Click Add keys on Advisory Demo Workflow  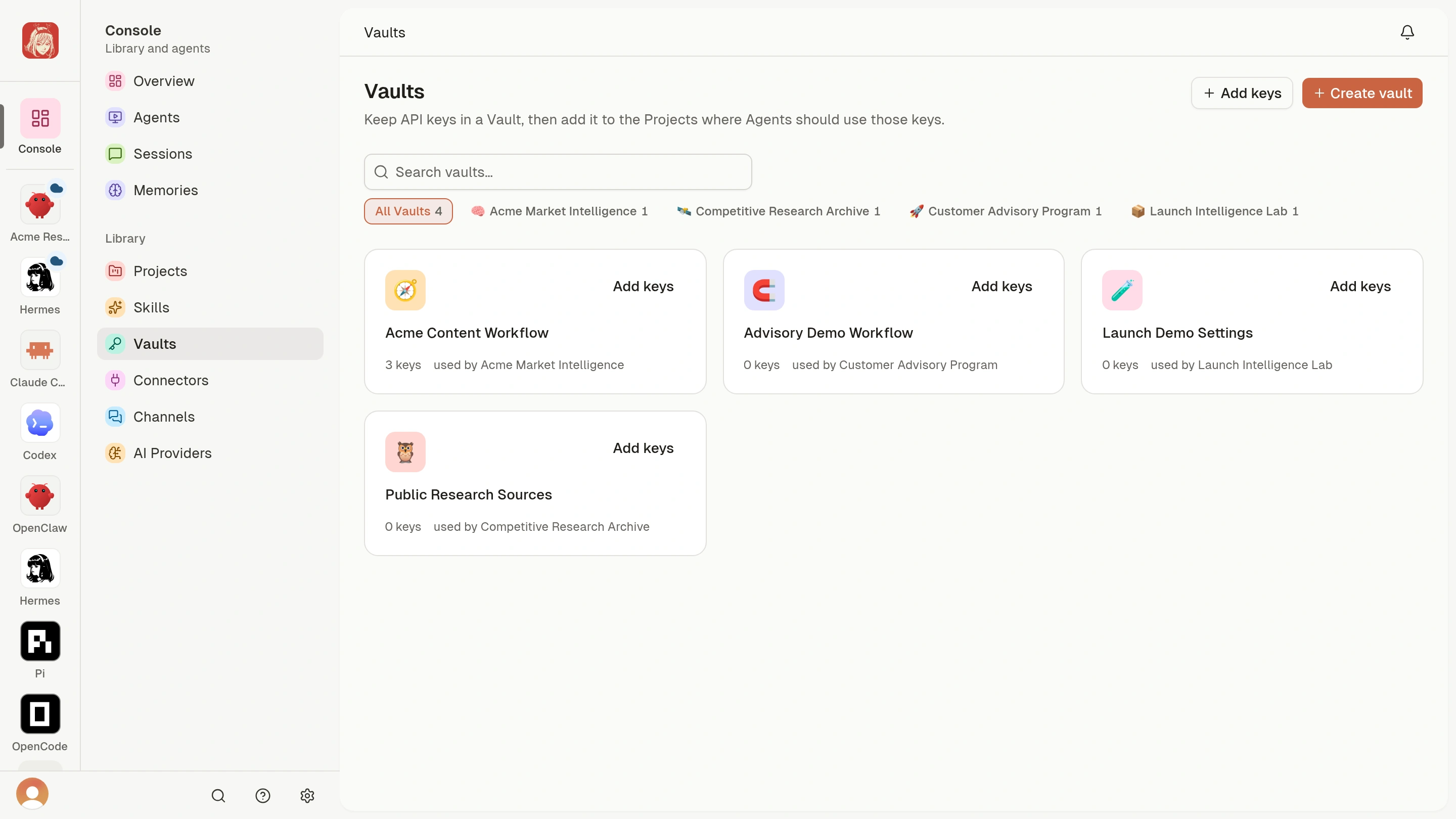(x=1002, y=286)
